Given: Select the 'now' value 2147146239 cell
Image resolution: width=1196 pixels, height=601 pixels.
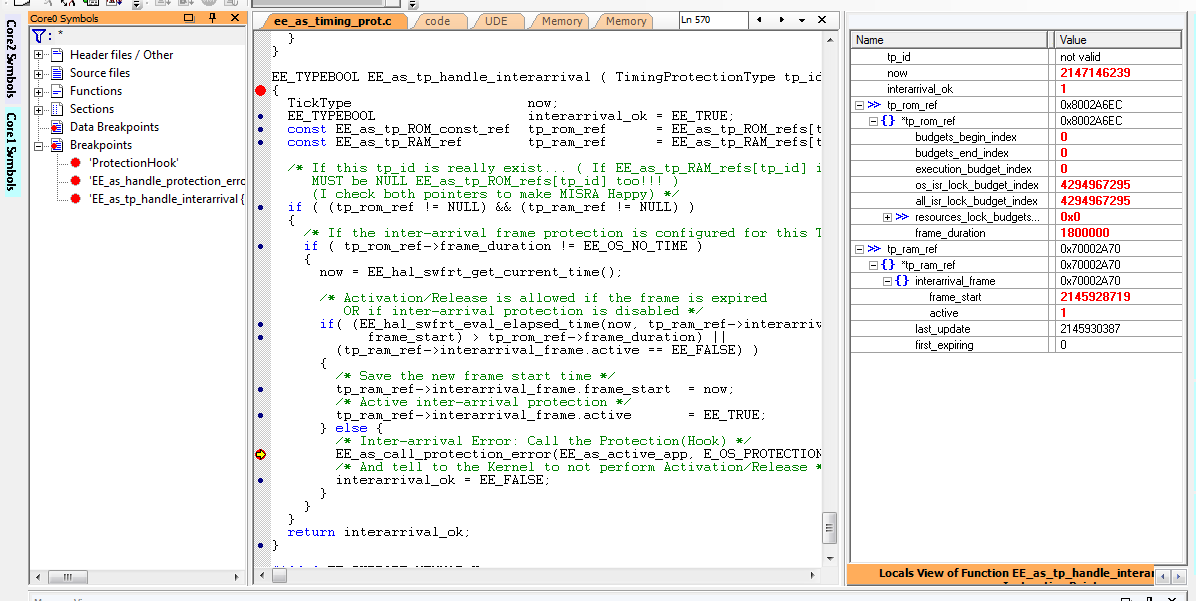Looking at the screenshot, I should click(x=1117, y=73).
